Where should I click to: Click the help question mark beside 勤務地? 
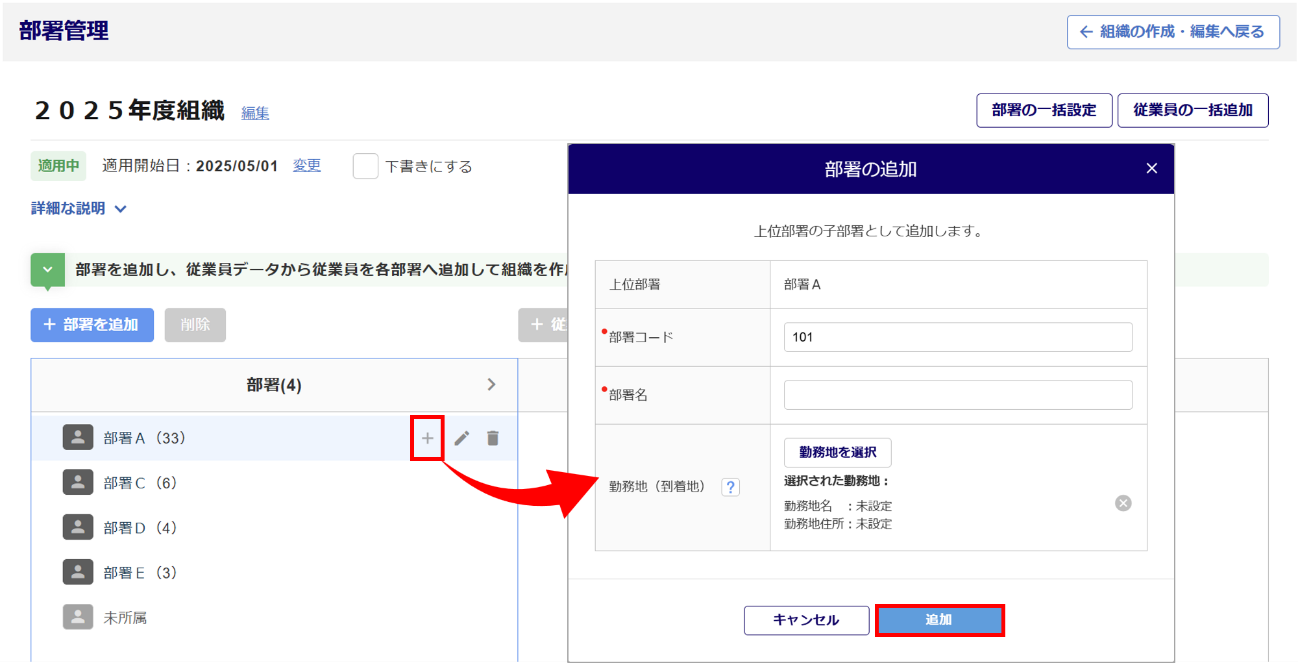click(x=731, y=487)
